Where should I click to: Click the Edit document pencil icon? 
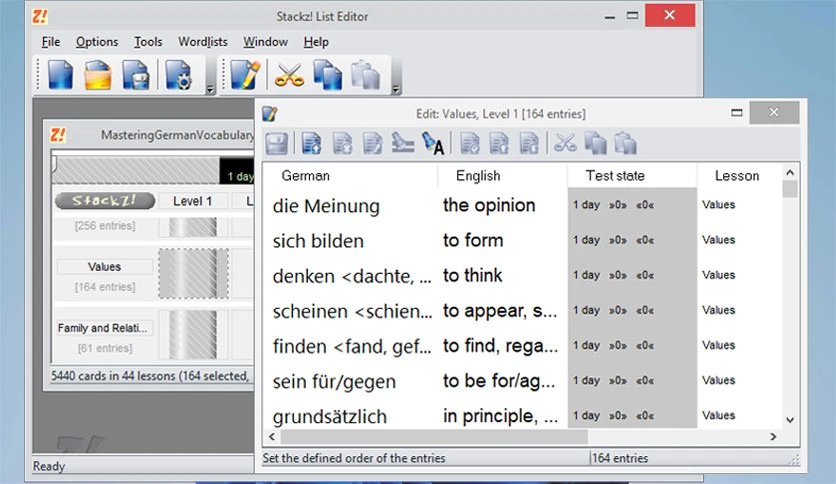pos(245,75)
